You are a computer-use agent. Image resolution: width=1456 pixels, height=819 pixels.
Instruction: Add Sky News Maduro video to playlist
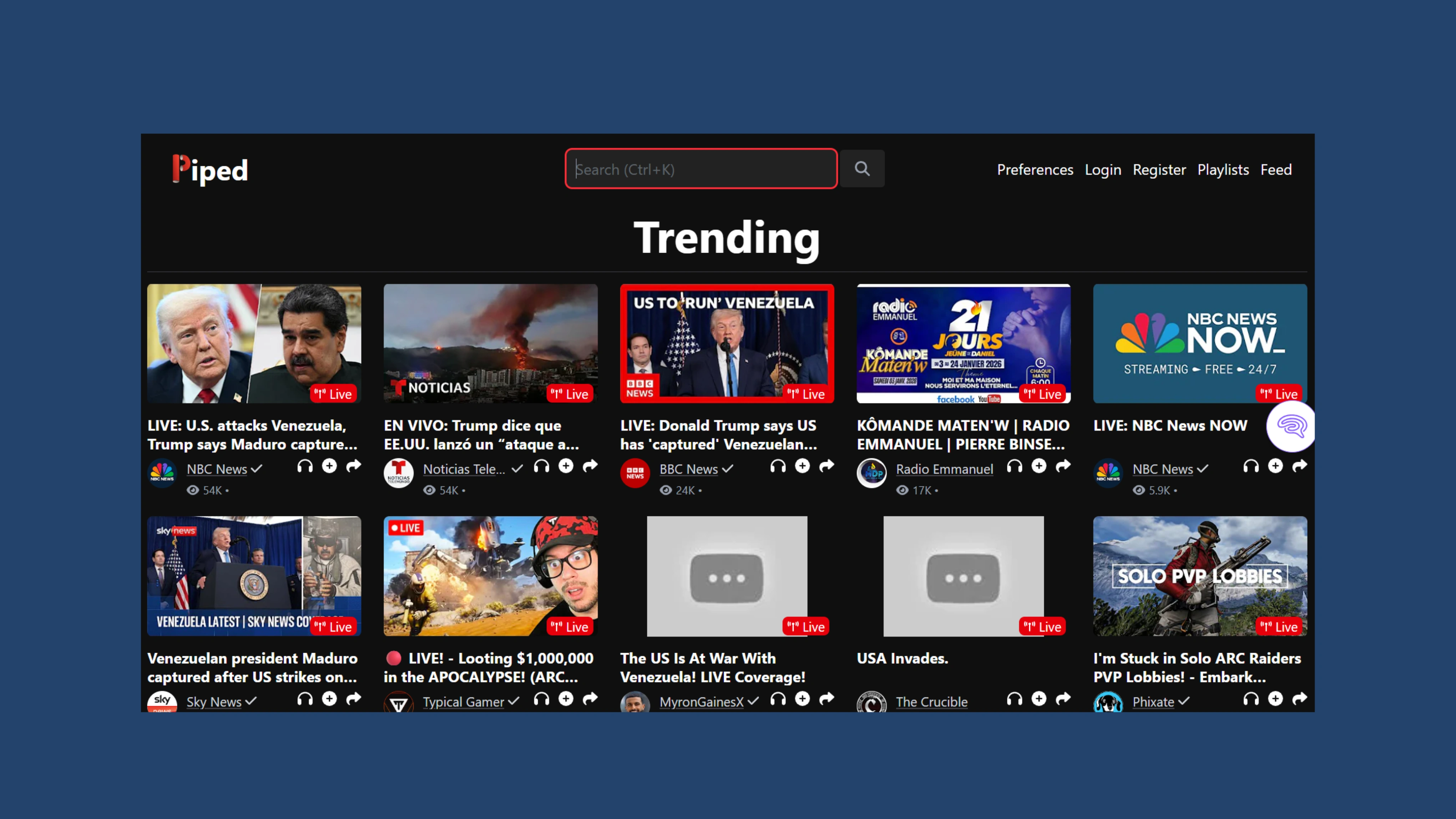pyautogui.click(x=329, y=699)
